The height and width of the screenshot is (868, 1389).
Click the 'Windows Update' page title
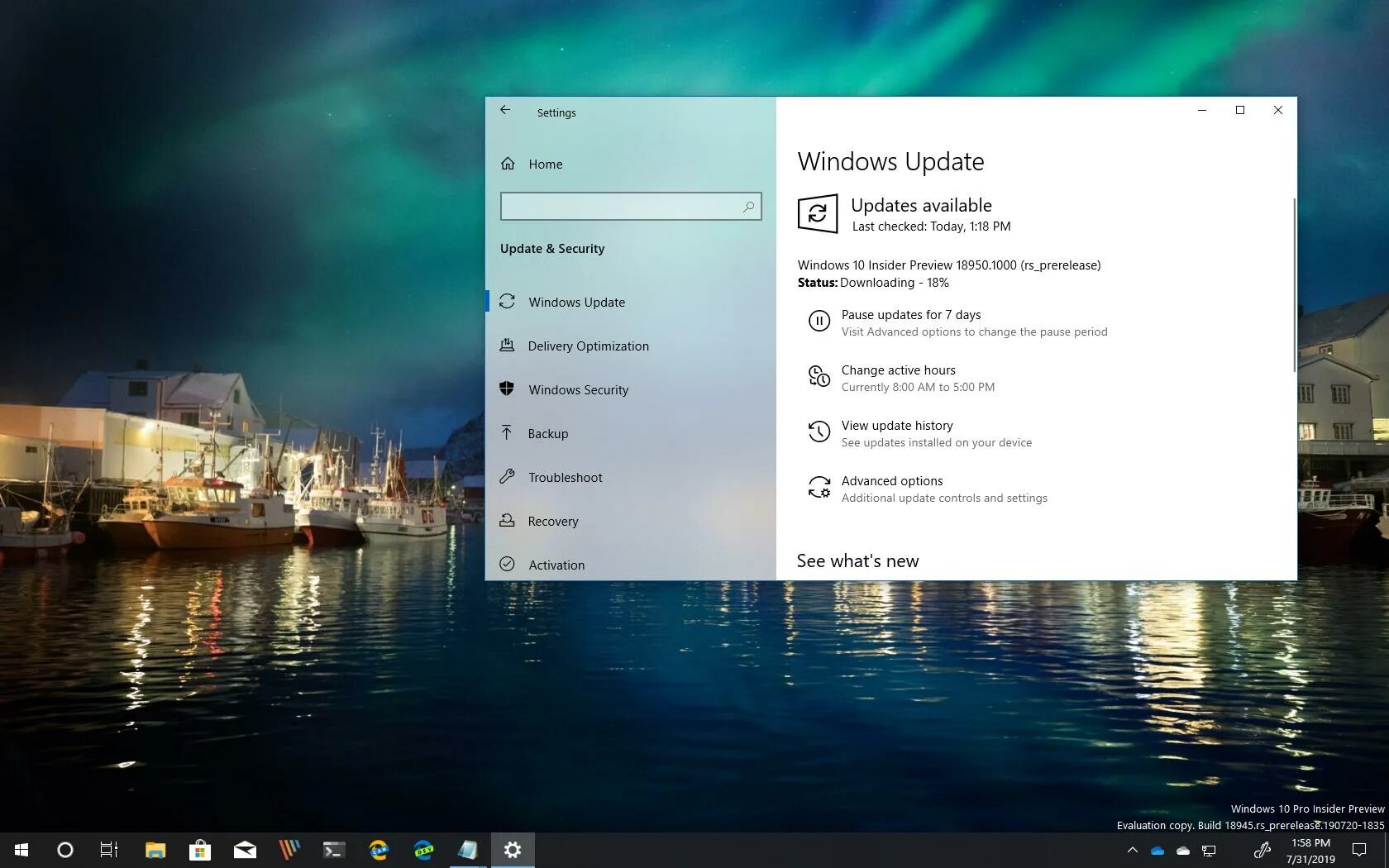tap(890, 161)
